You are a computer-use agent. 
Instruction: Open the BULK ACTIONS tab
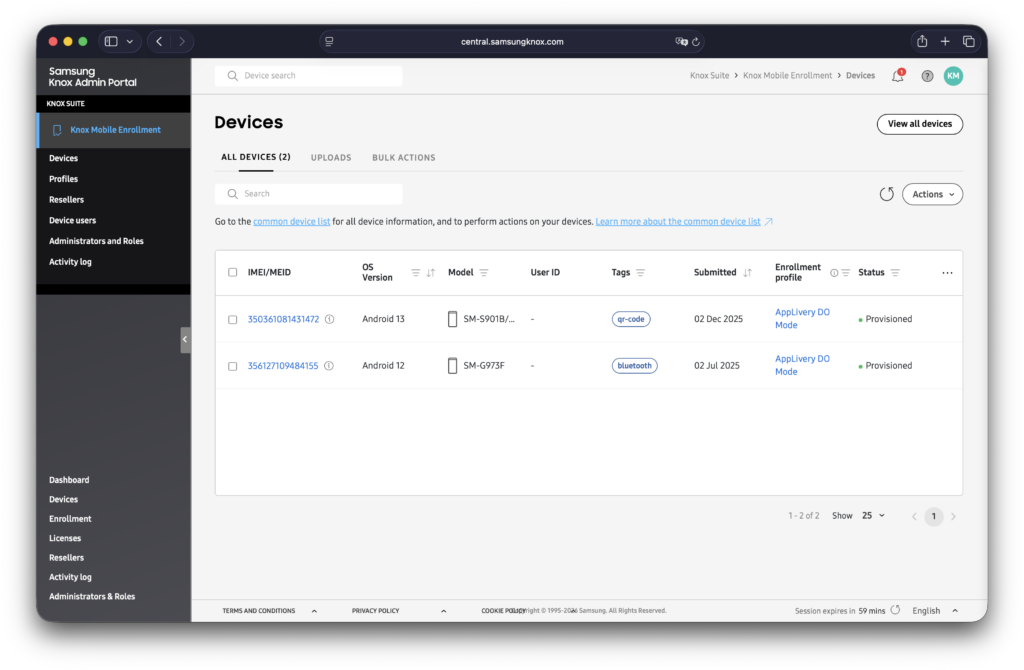pyautogui.click(x=406, y=157)
